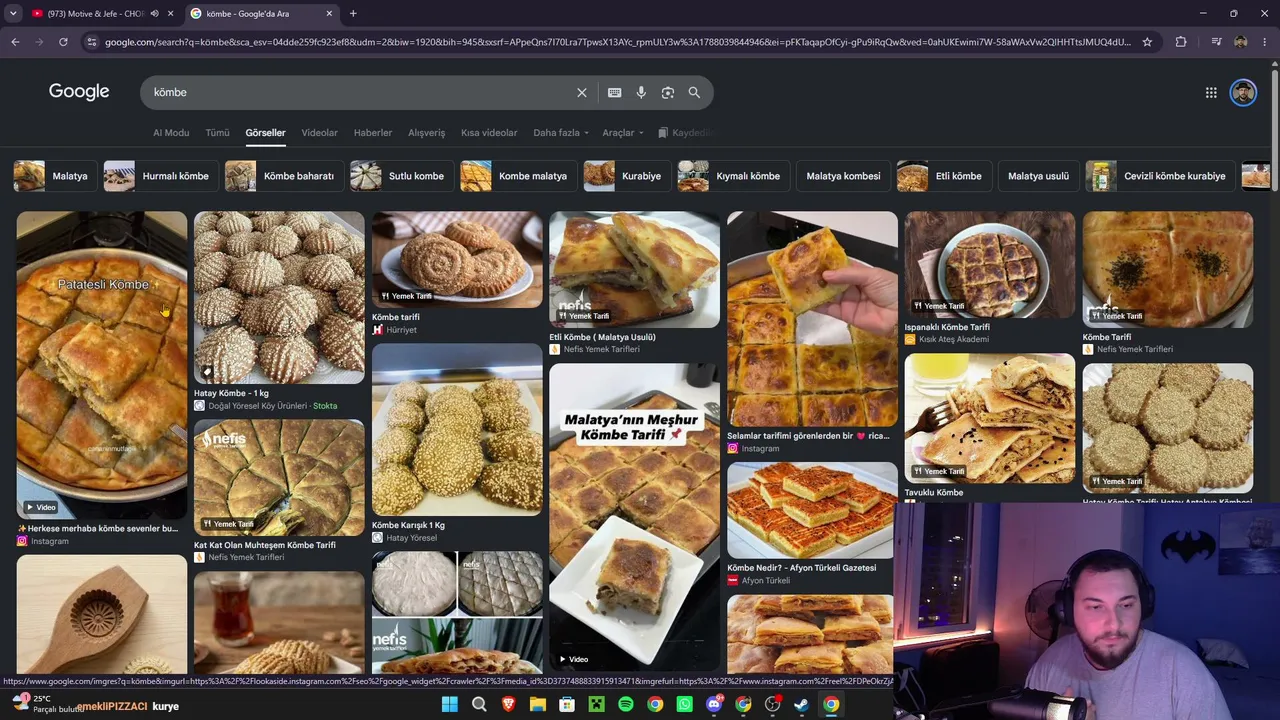This screenshot has height=720, width=1280.
Task: Switch to the 'AI Modu' tab
Action: click(171, 133)
